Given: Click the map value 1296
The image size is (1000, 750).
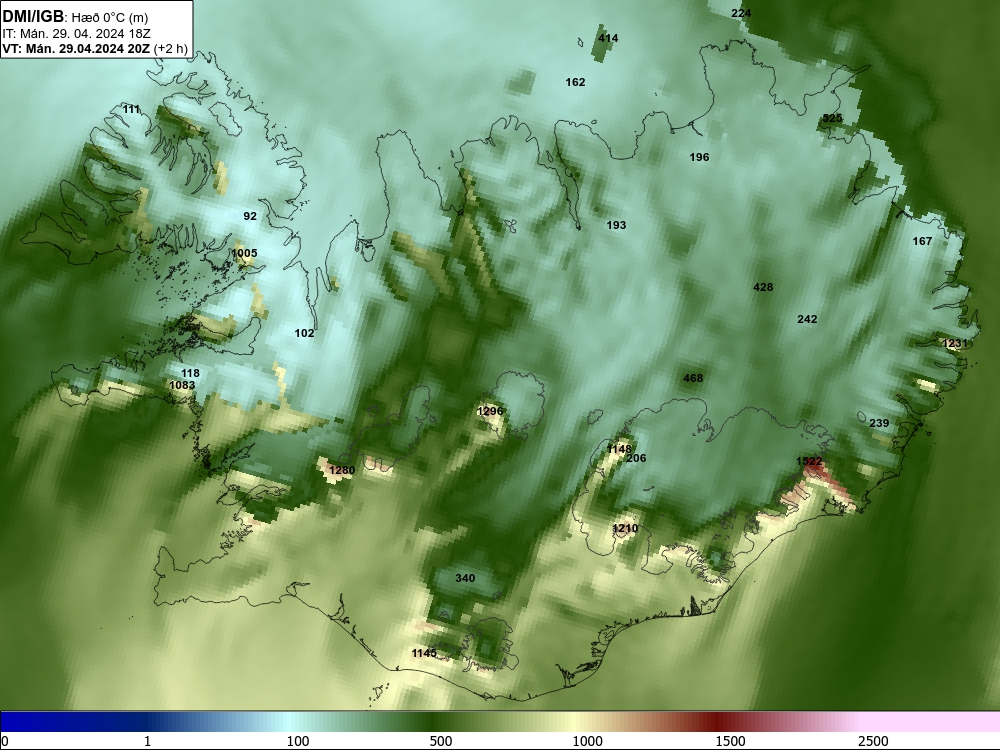Looking at the screenshot, I should [490, 411].
